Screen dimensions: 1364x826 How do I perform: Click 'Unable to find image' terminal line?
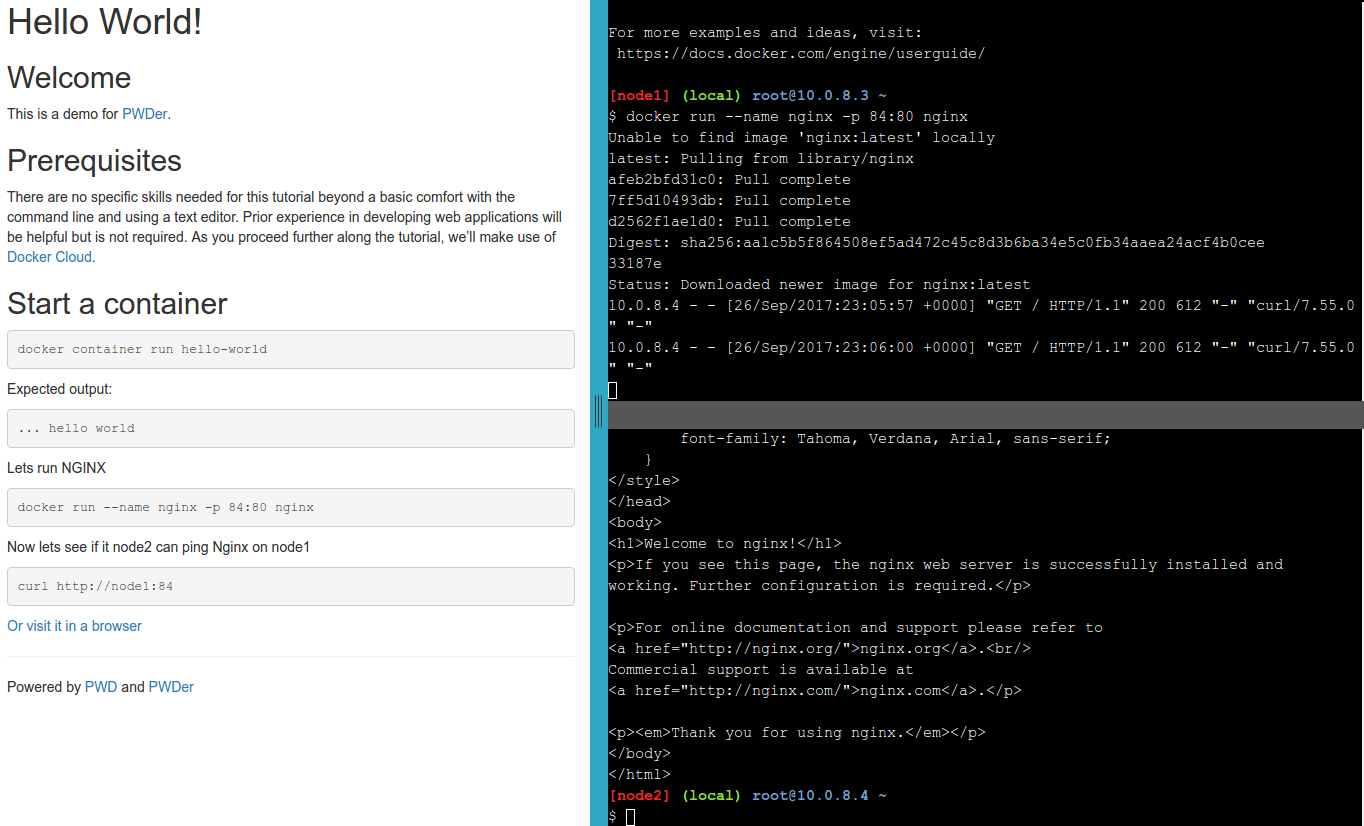click(x=801, y=138)
